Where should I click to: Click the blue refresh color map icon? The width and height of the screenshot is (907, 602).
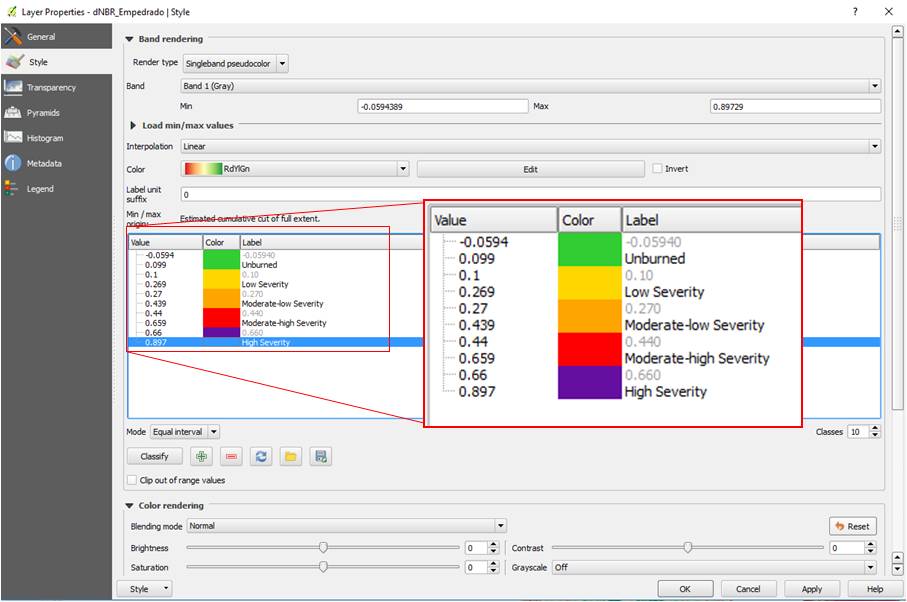tap(261, 456)
